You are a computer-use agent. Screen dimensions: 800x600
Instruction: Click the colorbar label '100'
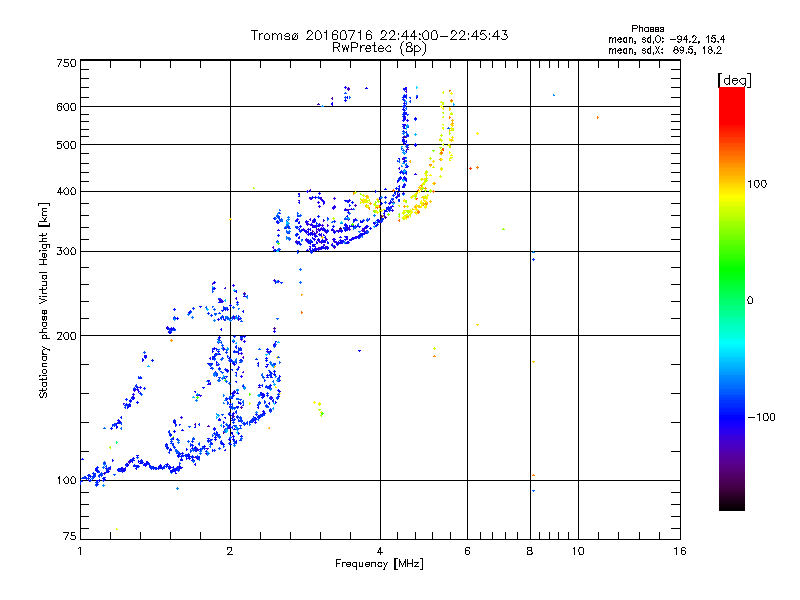[757, 184]
